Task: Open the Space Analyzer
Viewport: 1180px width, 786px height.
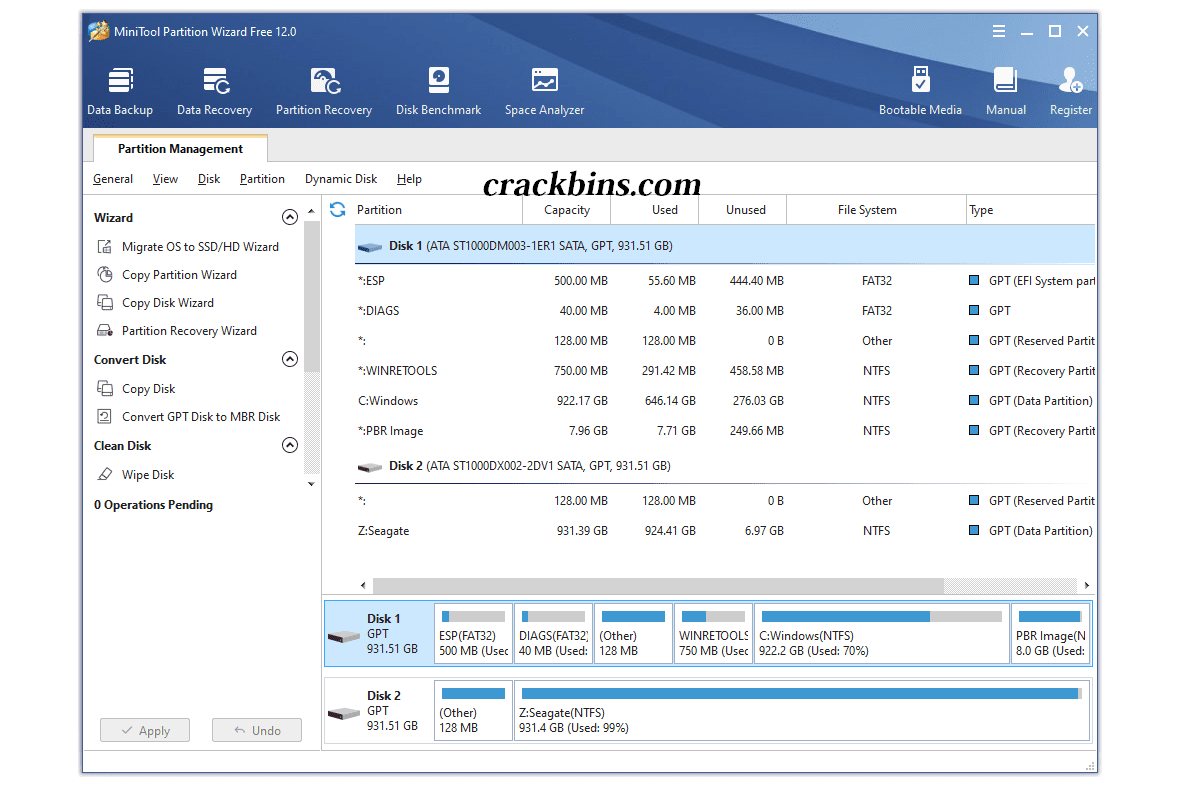Action: [x=544, y=90]
